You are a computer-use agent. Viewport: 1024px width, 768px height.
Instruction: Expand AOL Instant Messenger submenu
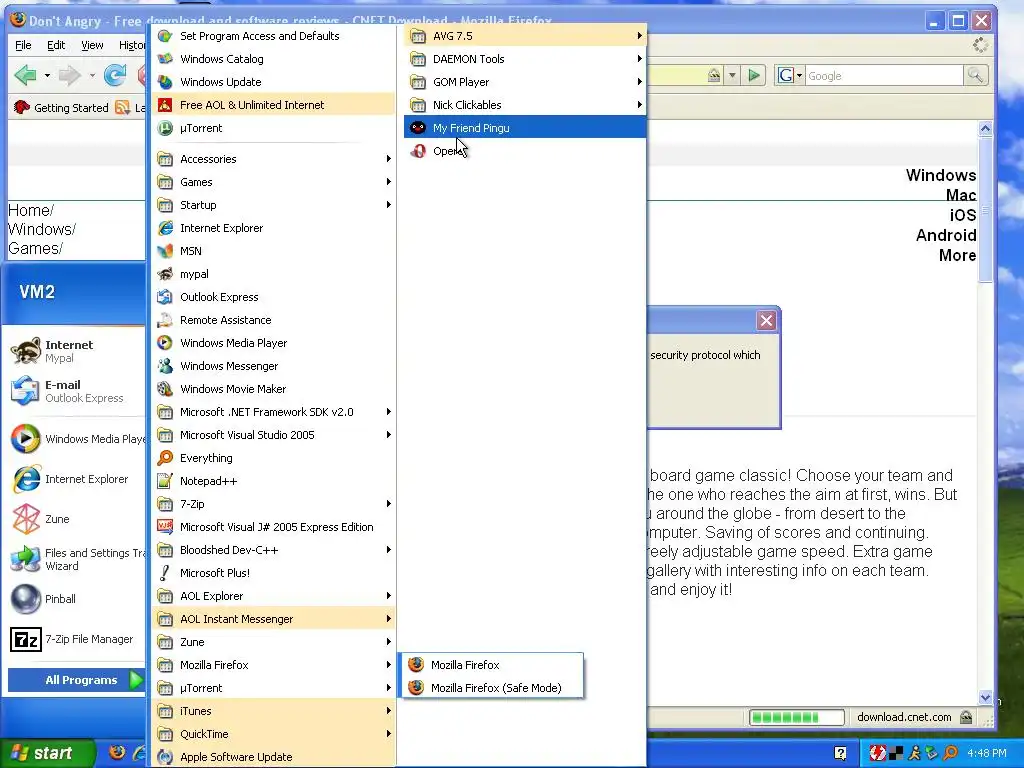[x=275, y=619]
